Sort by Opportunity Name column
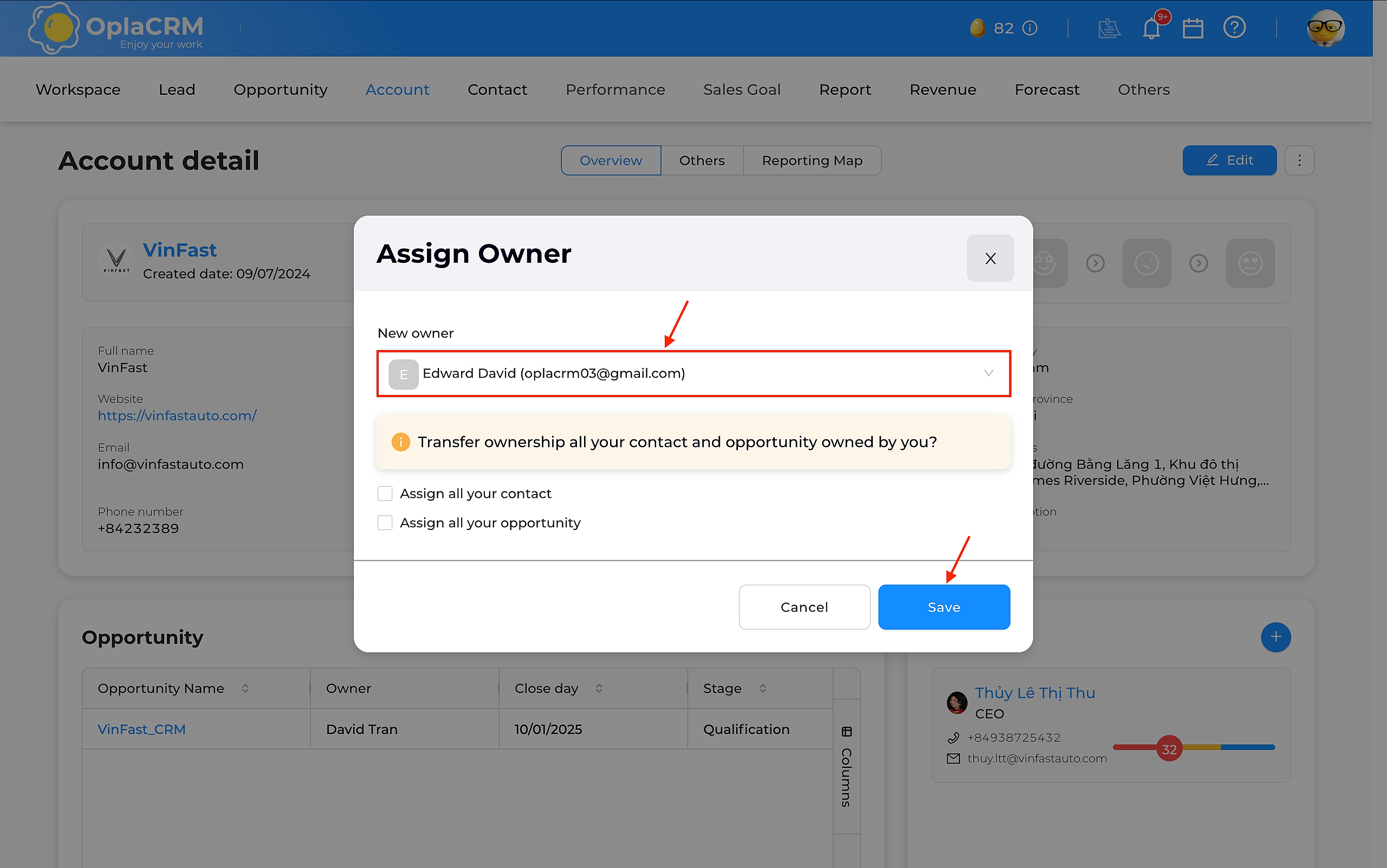1387x868 pixels. [x=245, y=688]
